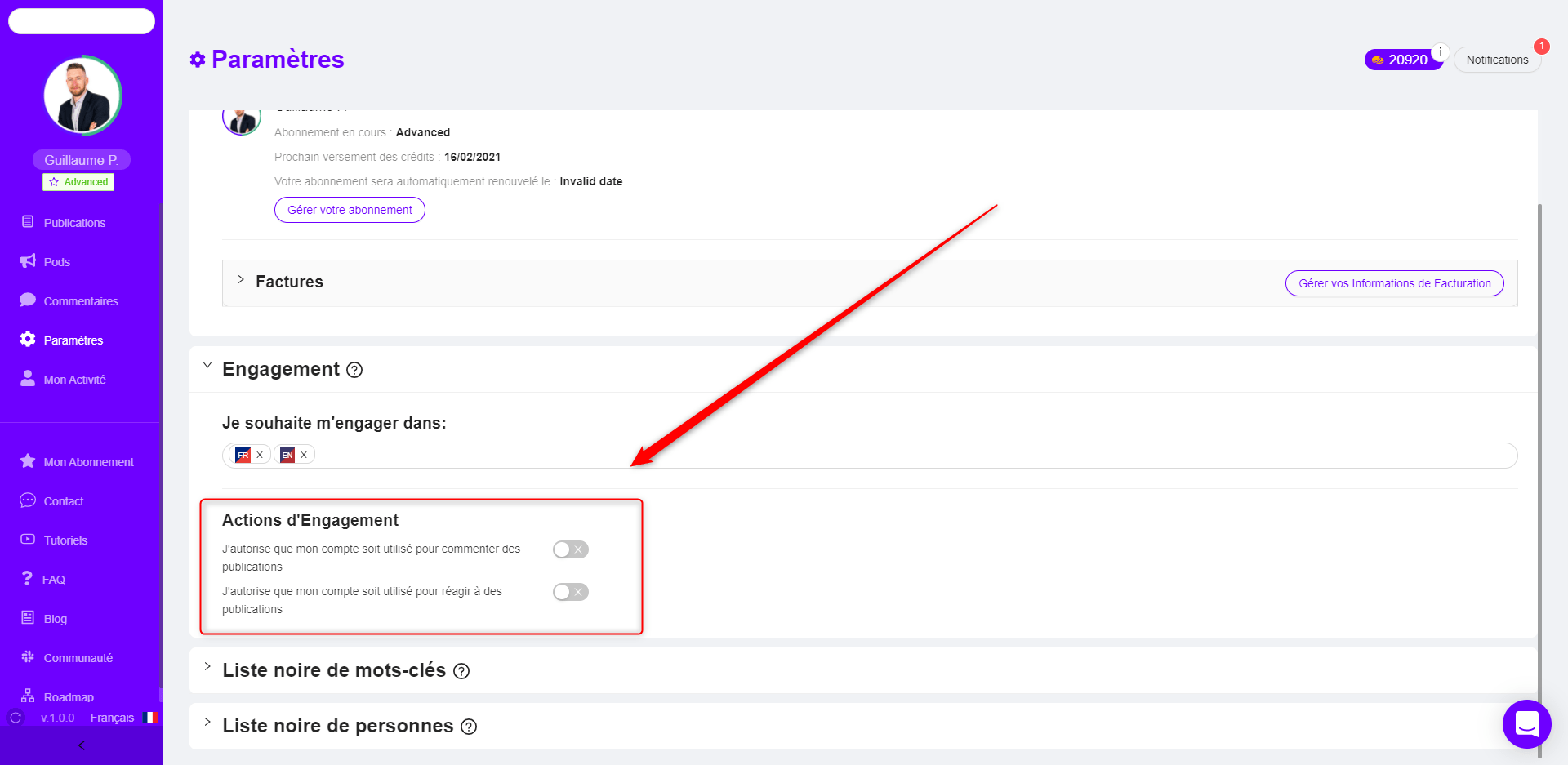Expand Liste noire de mots-clés section
1568x765 pixels.
click(207, 667)
